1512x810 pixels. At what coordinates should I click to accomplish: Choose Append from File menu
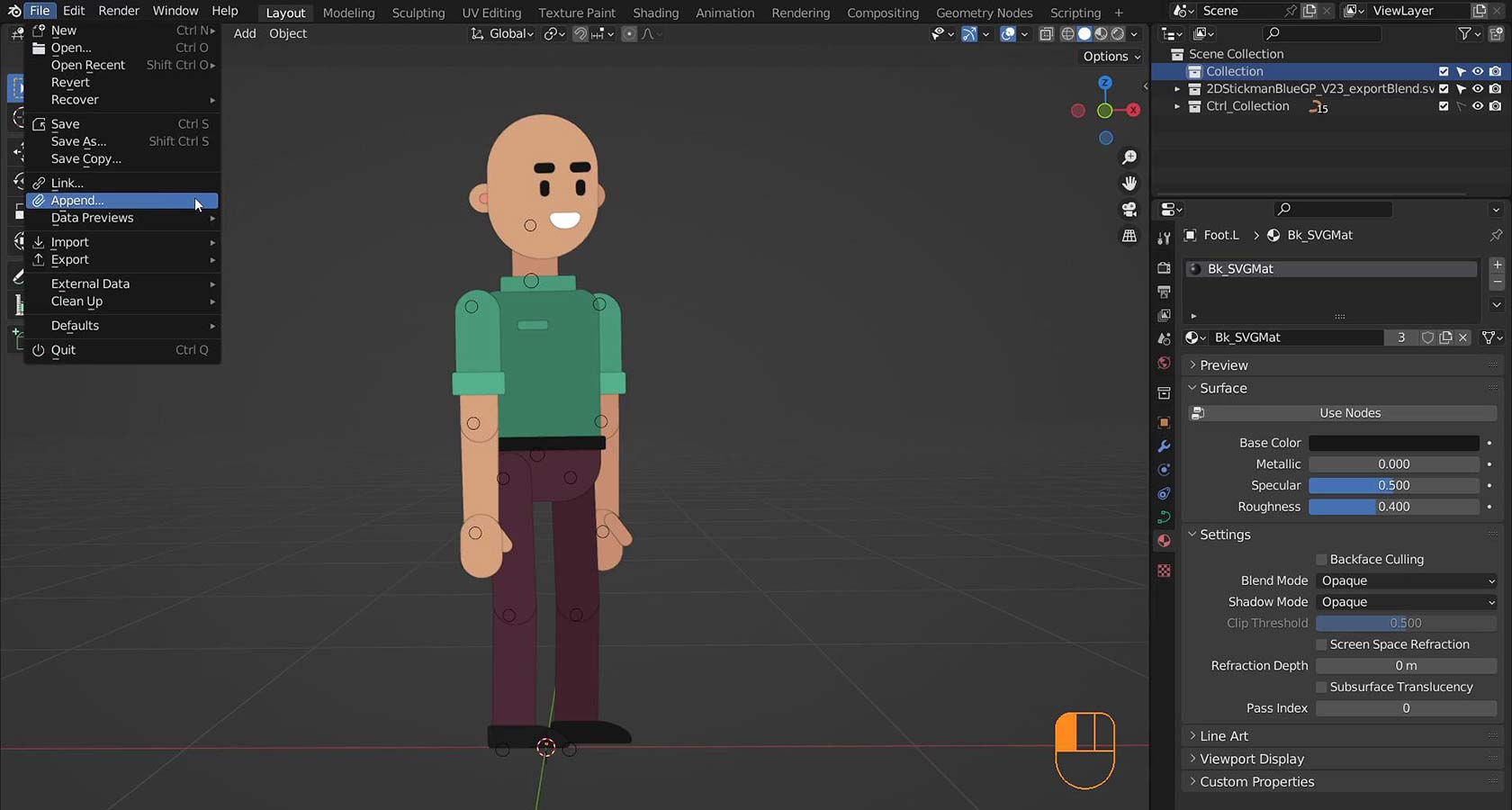click(77, 201)
